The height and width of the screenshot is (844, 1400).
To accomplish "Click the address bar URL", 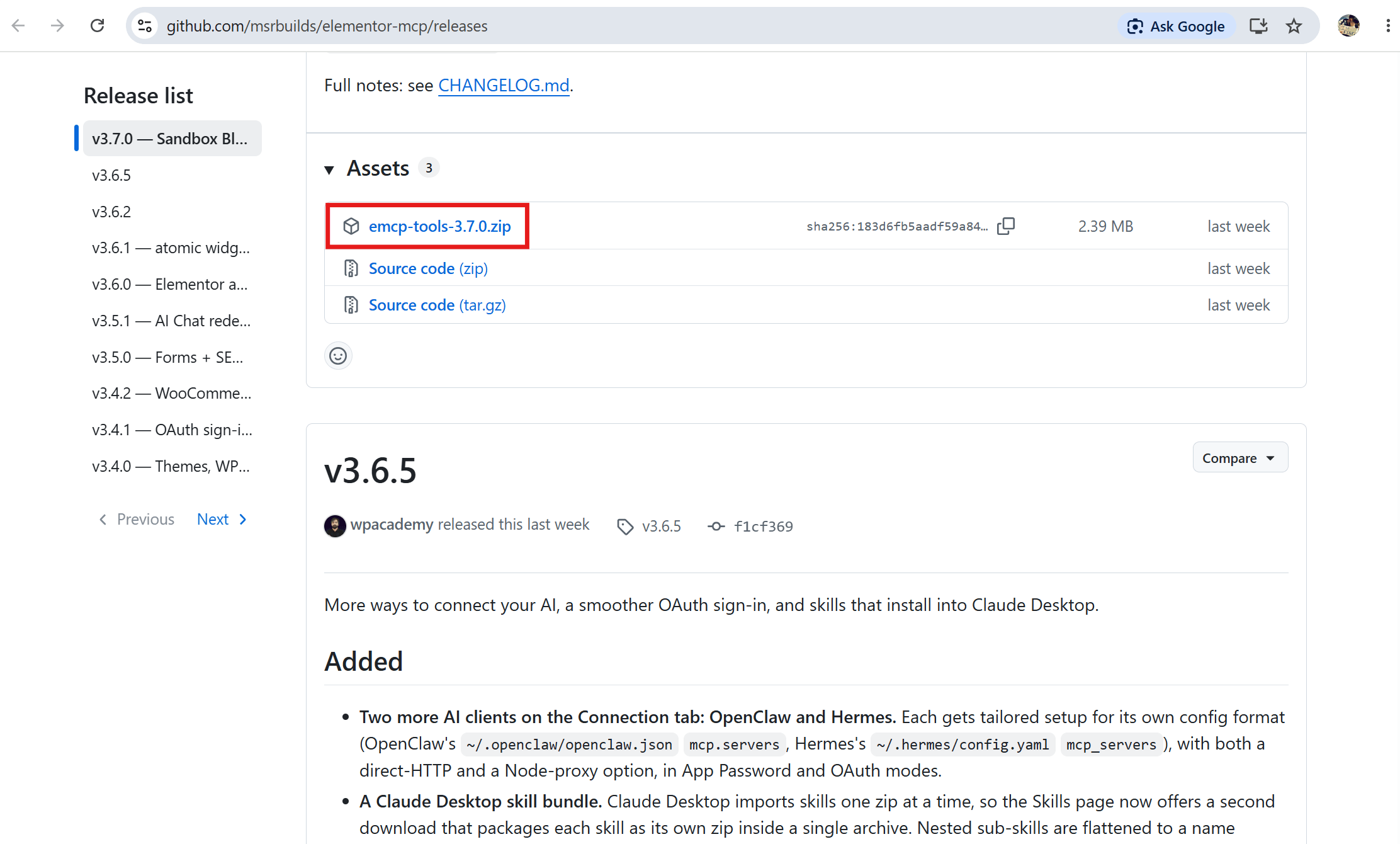I will point(327,26).
